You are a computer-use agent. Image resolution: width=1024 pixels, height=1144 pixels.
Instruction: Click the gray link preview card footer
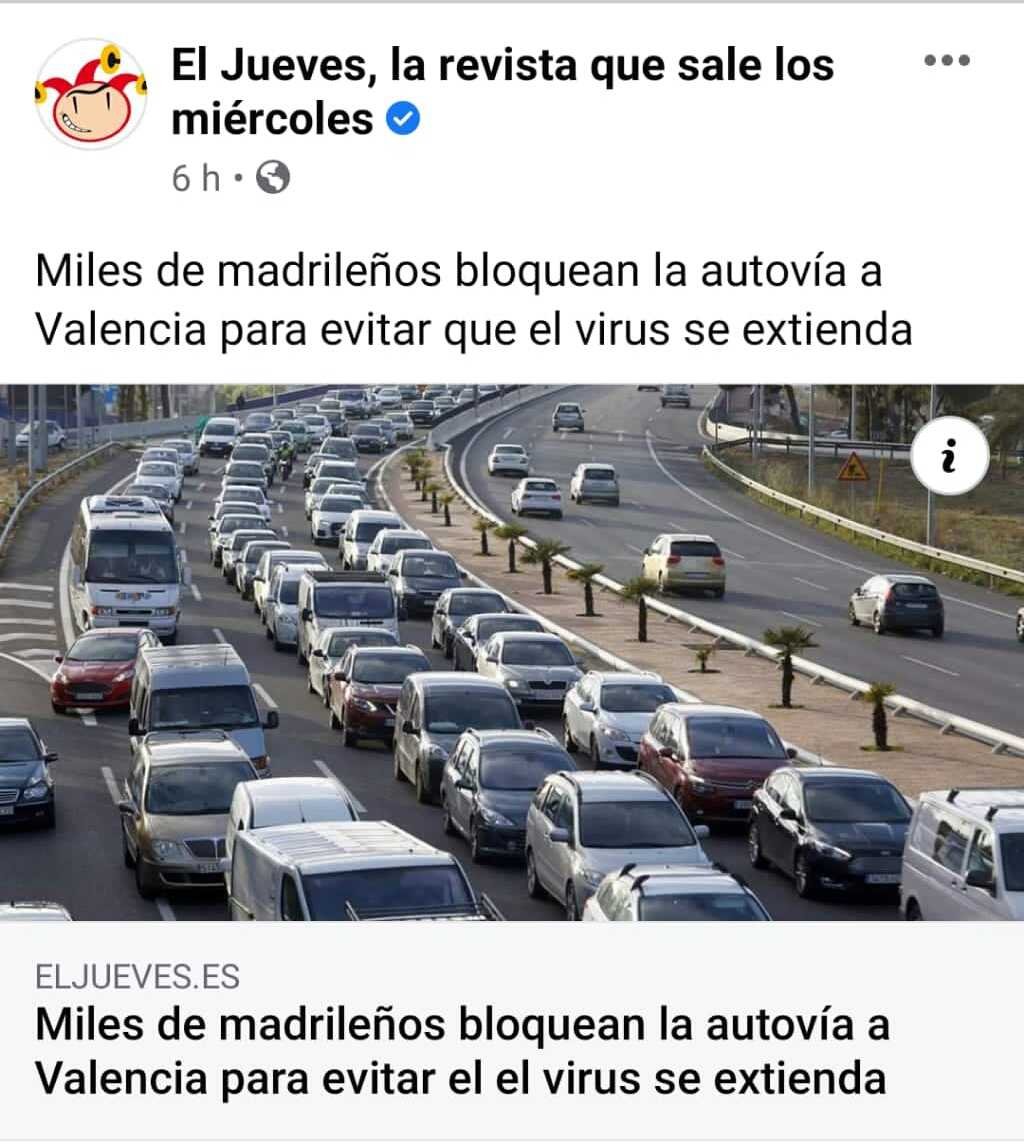point(512,1030)
